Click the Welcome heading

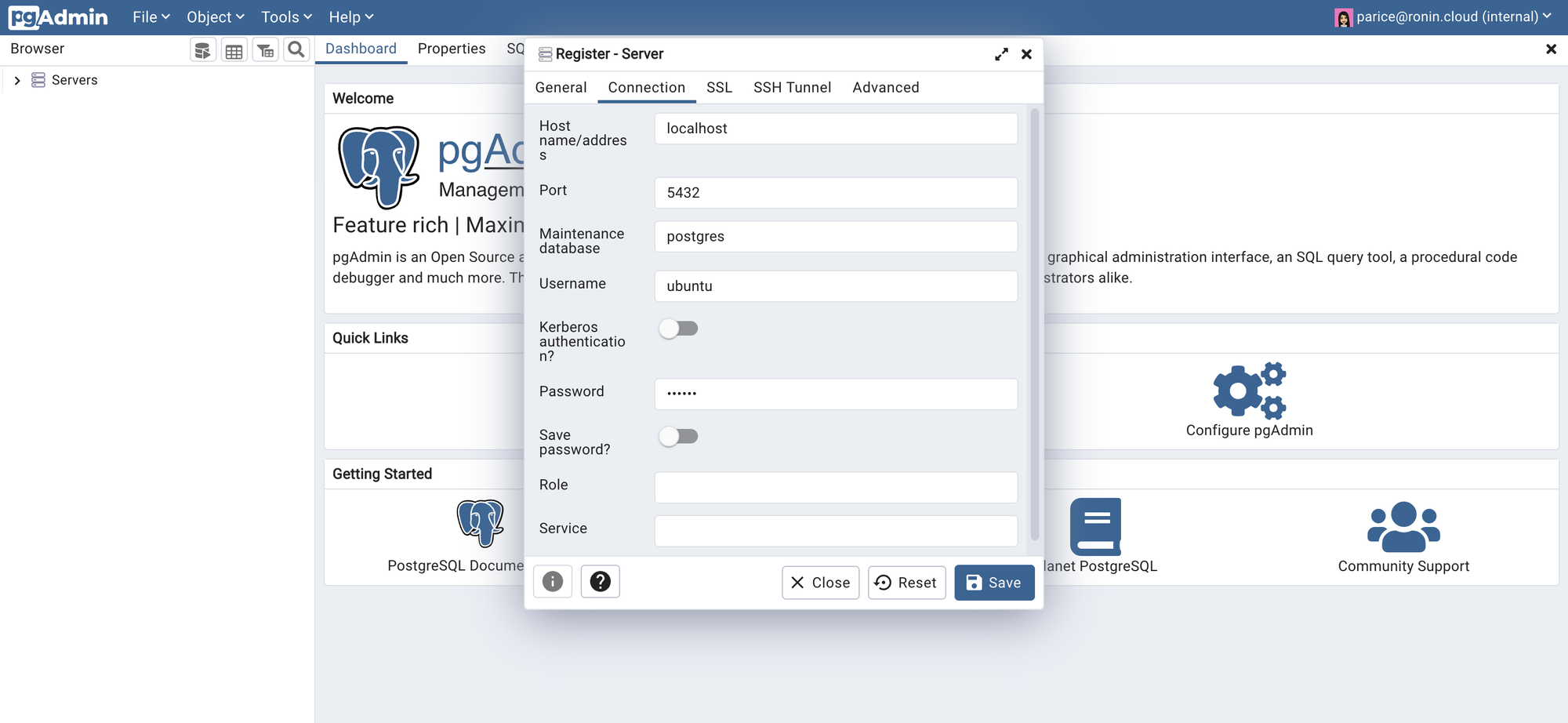coord(363,99)
